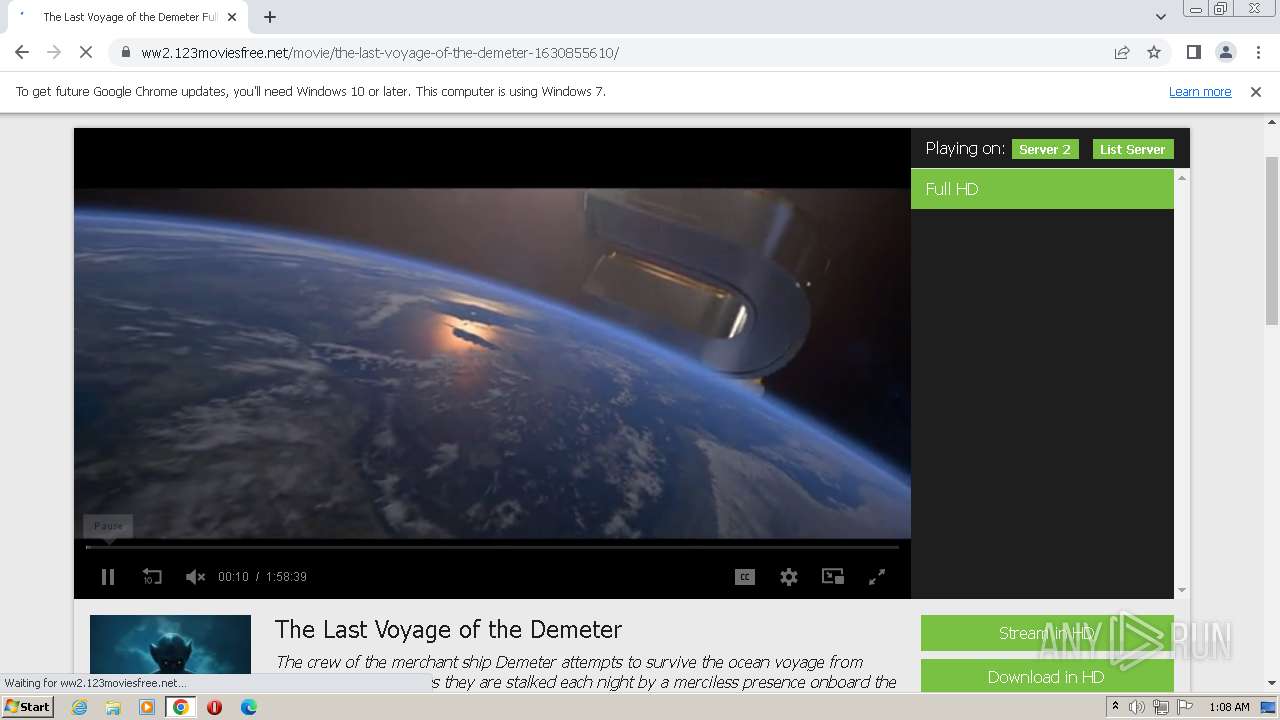Open Action Center flag icon

[x=1183, y=707]
